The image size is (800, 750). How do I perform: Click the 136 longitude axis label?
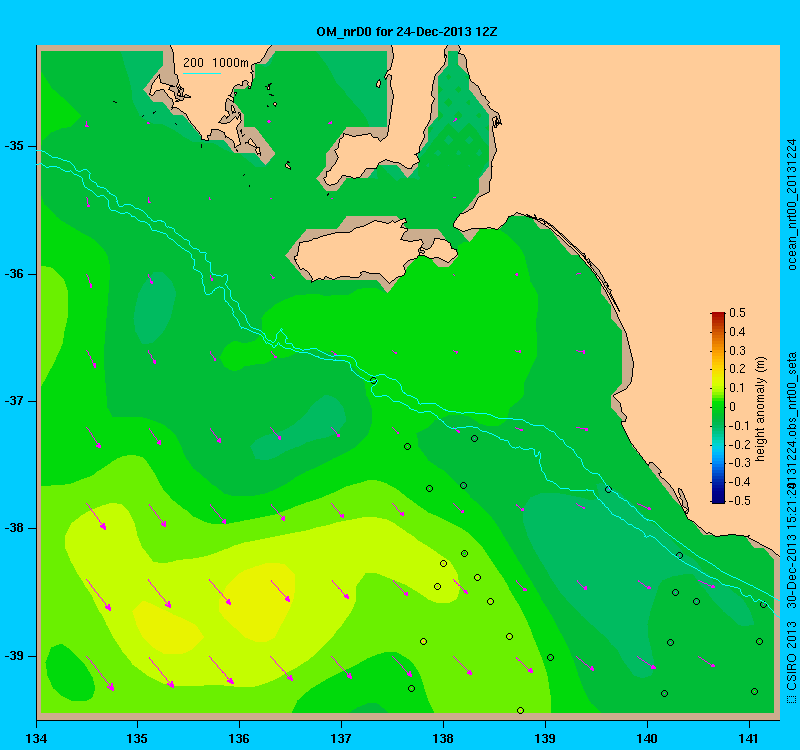pos(239,738)
